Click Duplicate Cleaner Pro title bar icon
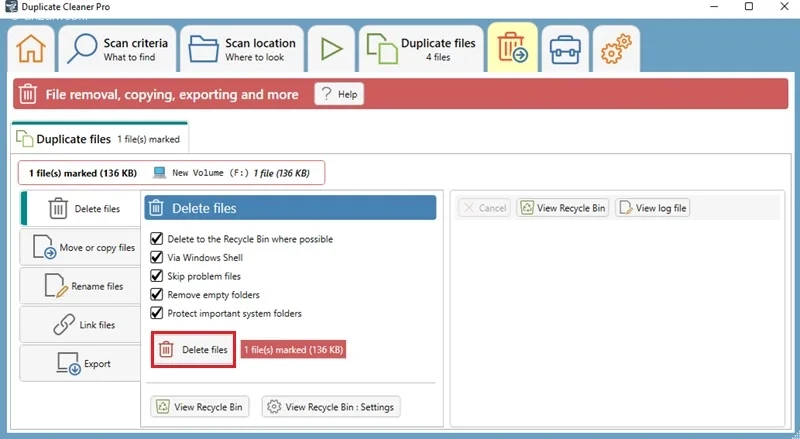This screenshot has height=439, width=800. (11, 6)
